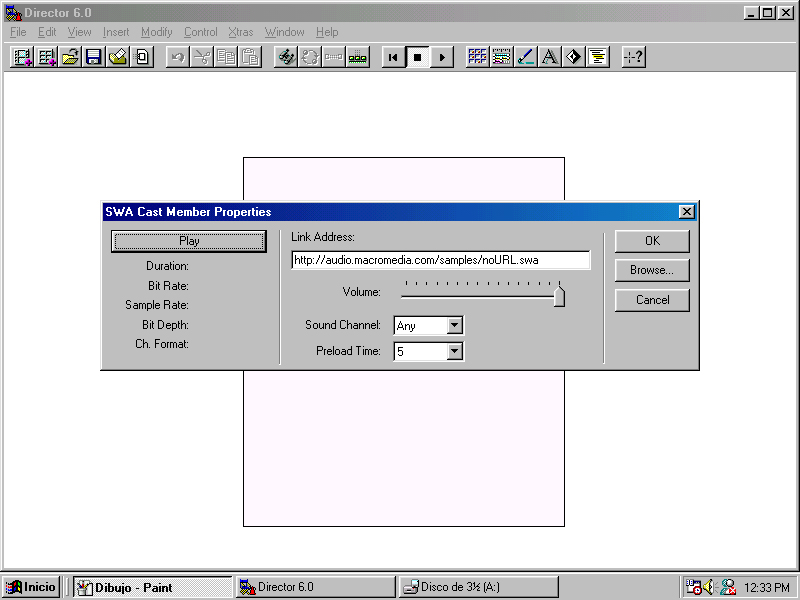Click the Help pointer question mark icon
Screen dimensions: 800x600
tap(634, 57)
